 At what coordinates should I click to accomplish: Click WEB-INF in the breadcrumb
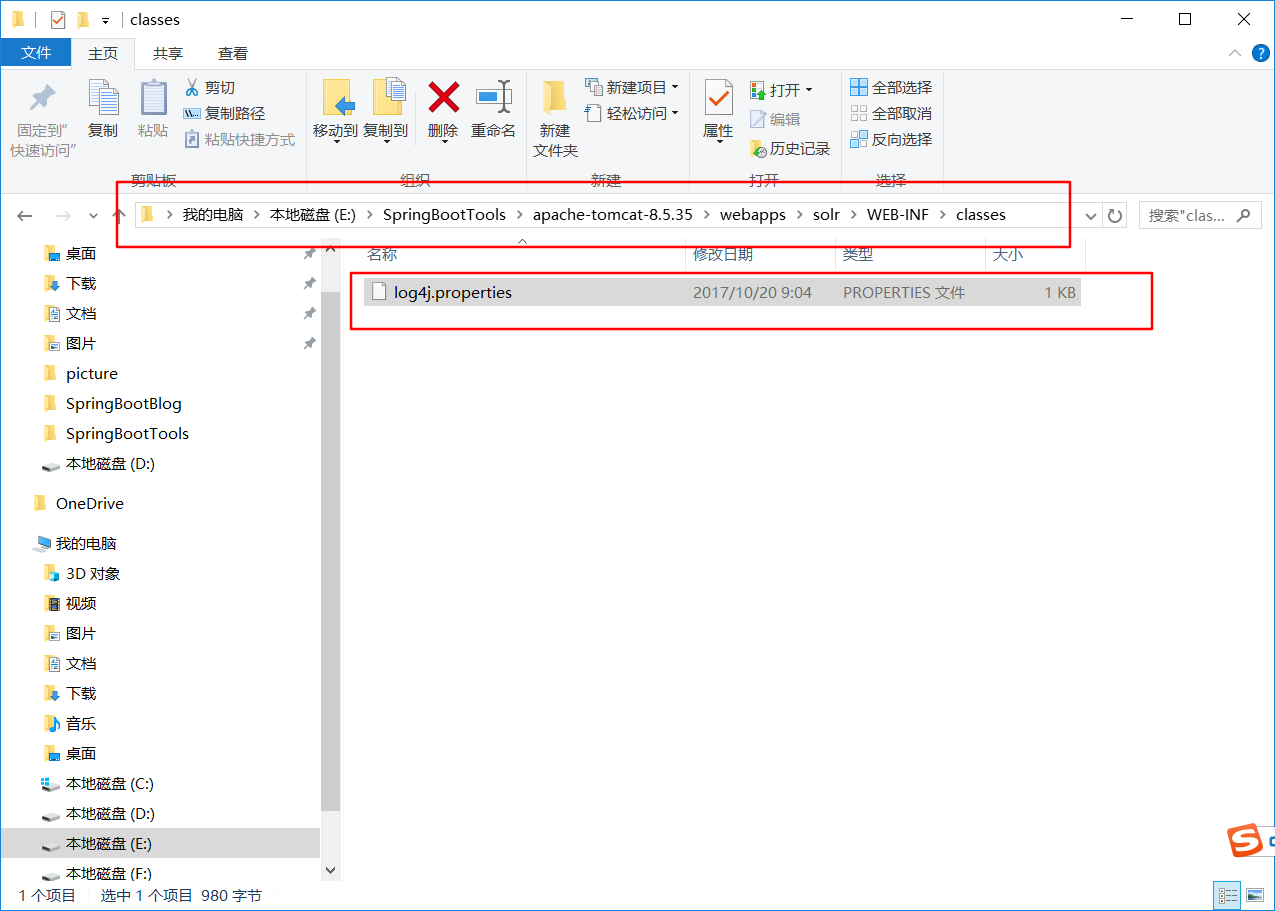(897, 215)
